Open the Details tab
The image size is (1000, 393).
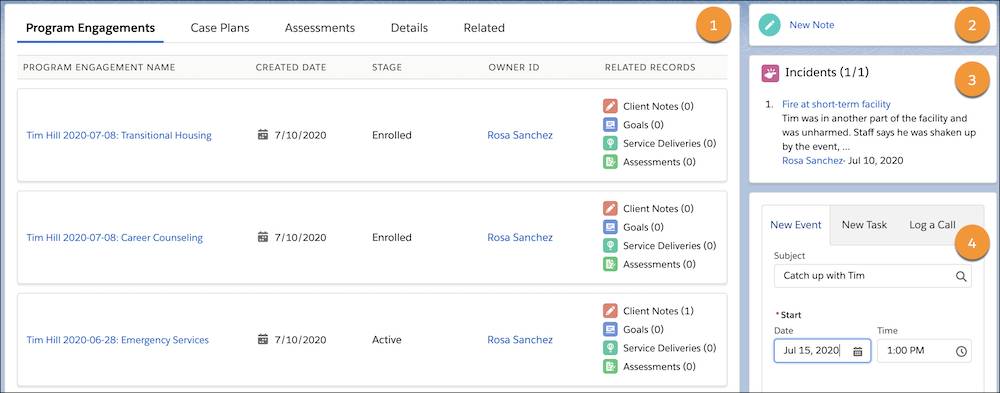(x=409, y=28)
